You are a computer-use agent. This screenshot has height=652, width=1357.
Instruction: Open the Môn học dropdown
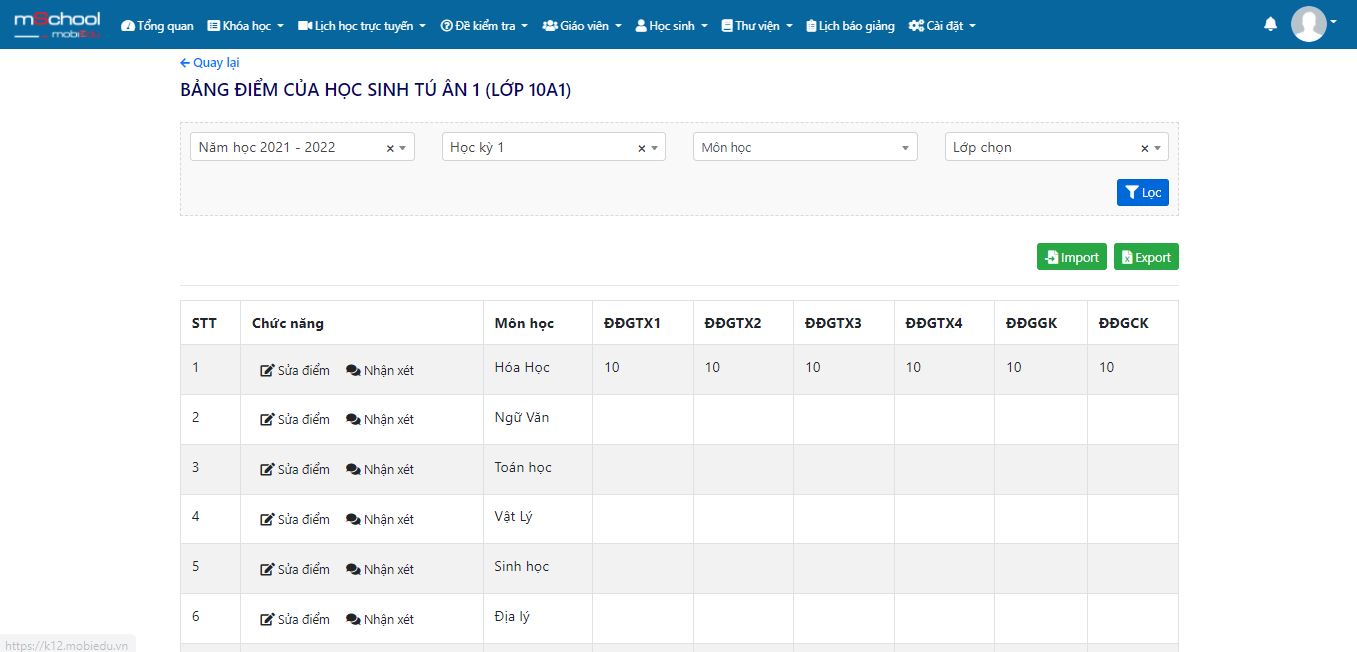(x=805, y=147)
